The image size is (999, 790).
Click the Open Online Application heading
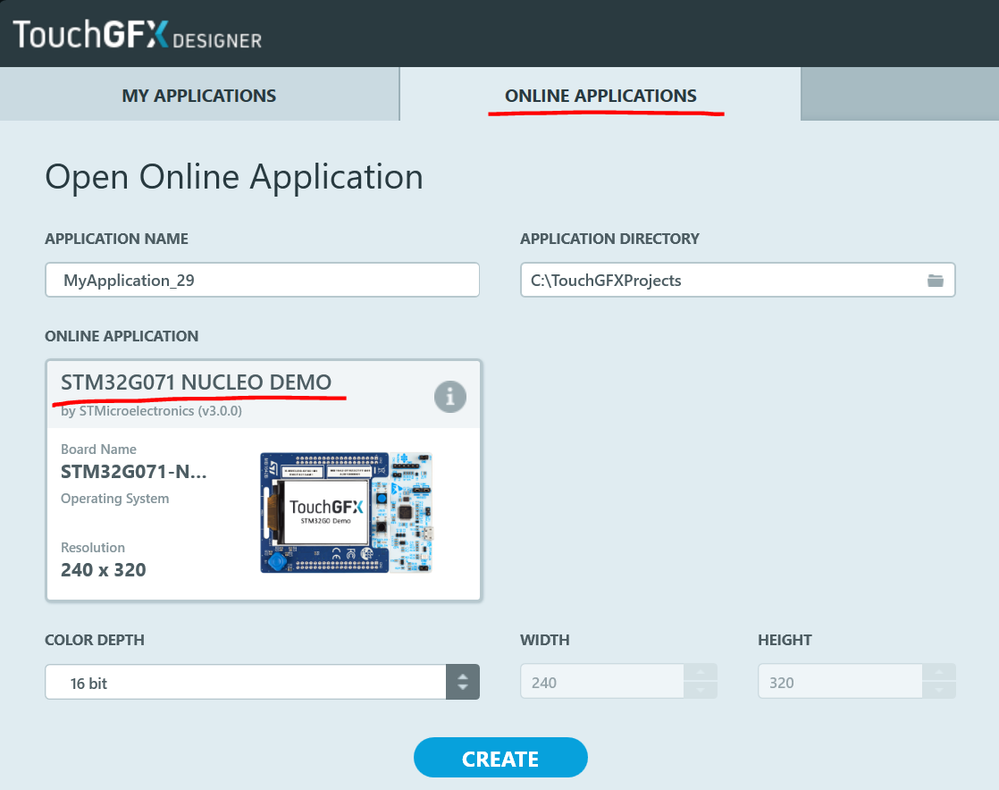click(234, 177)
